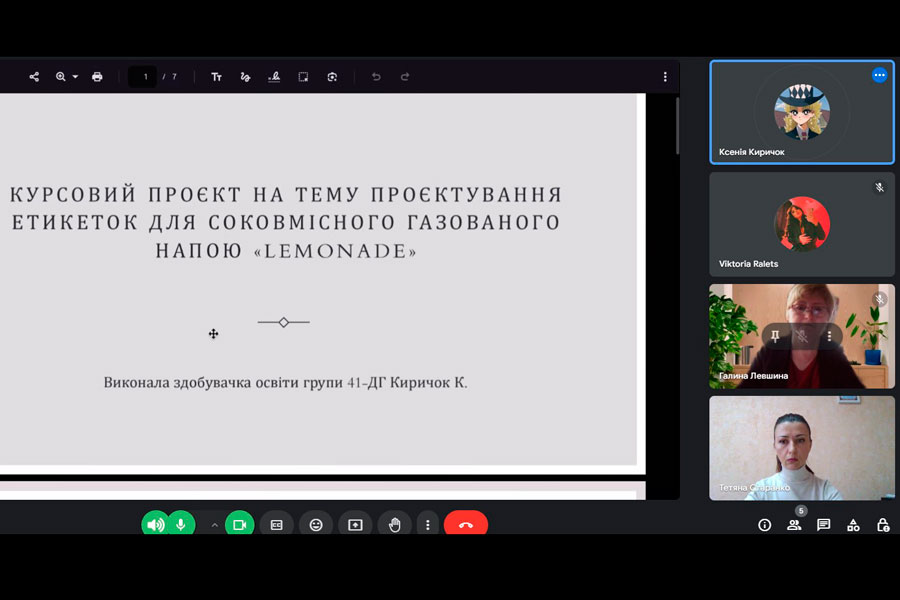
Task: Click the slide title mentioning «LEMONADE»
Action: point(286,222)
